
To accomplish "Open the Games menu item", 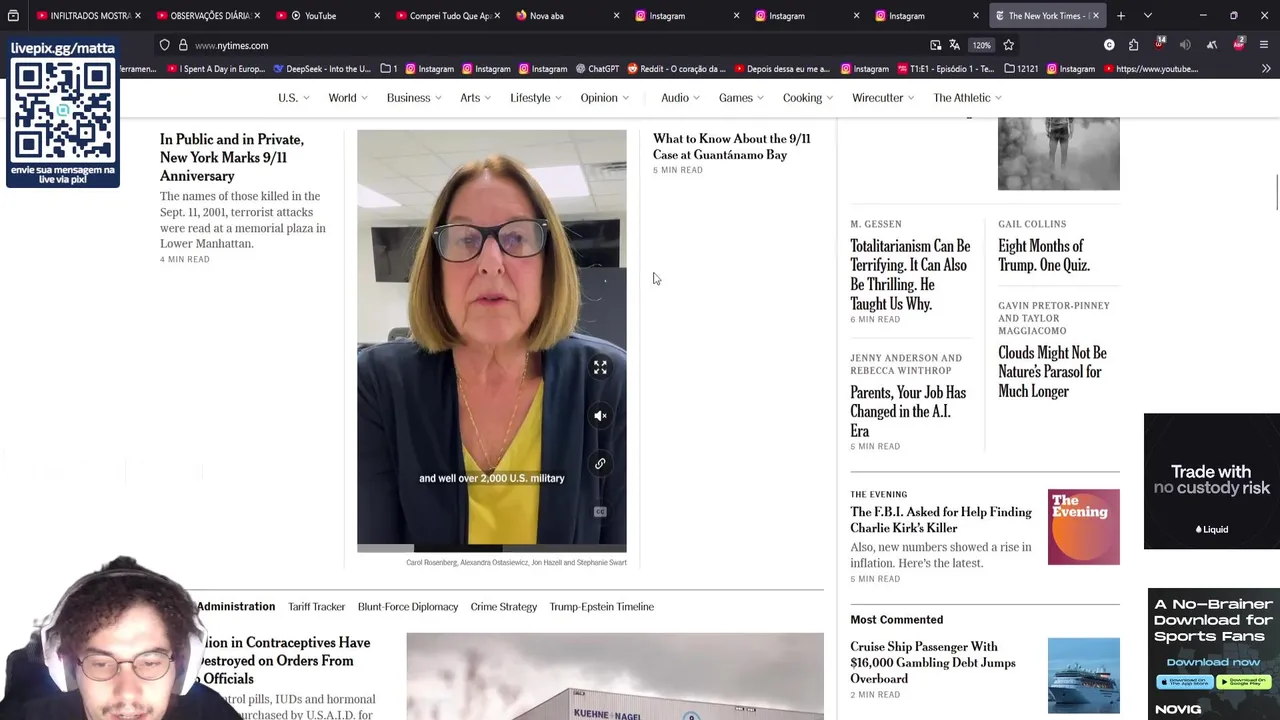I will [741, 98].
